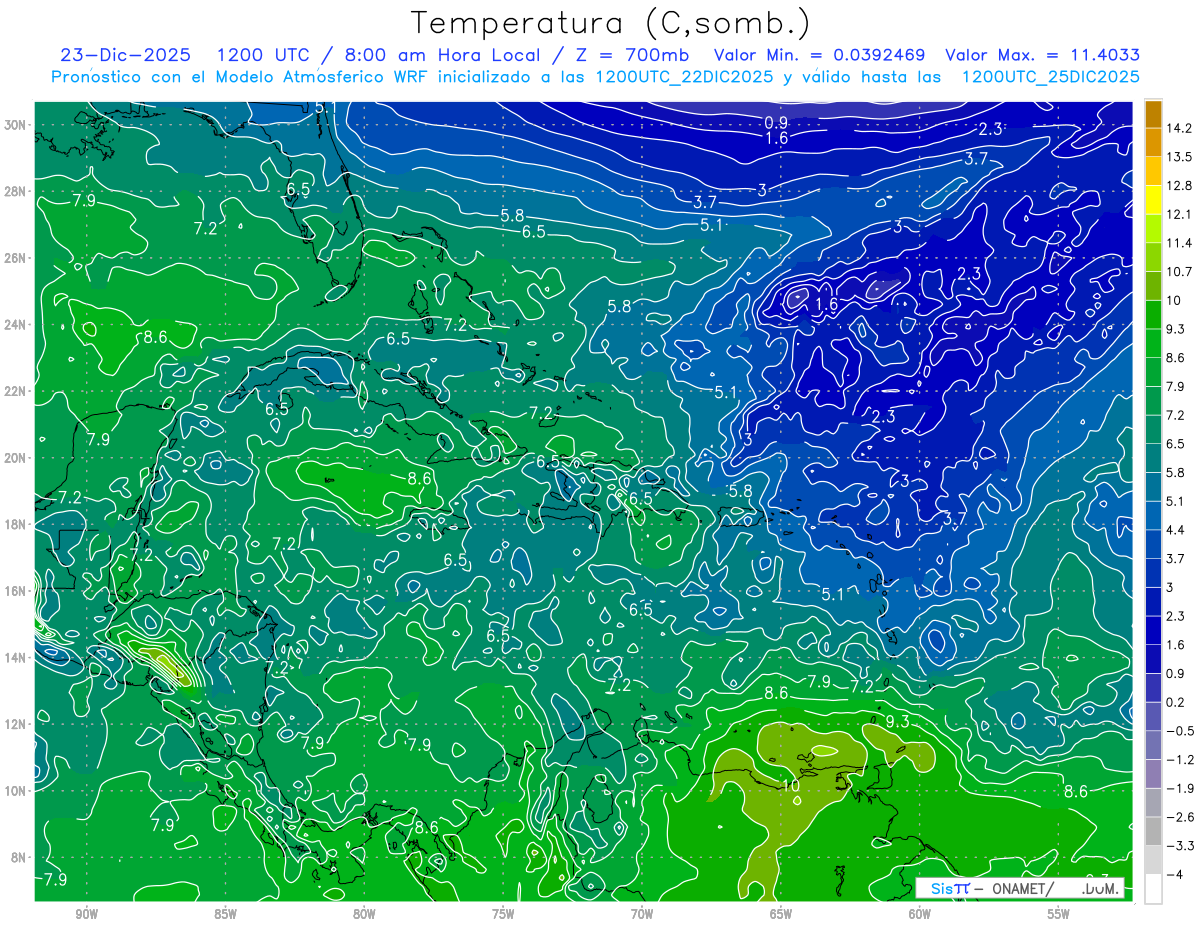Click the 75W longitude axis label
This screenshot has width=1200, height=927.
[x=503, y=915]
